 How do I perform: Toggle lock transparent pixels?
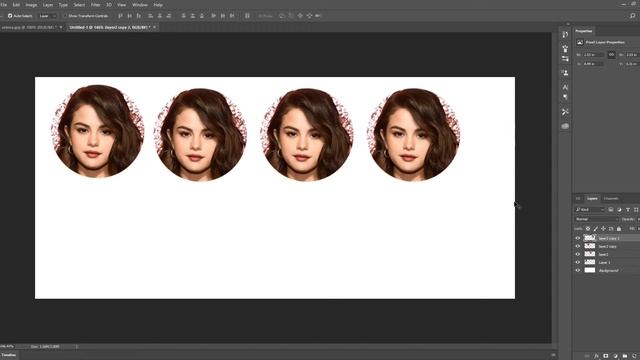coord(588,229)
